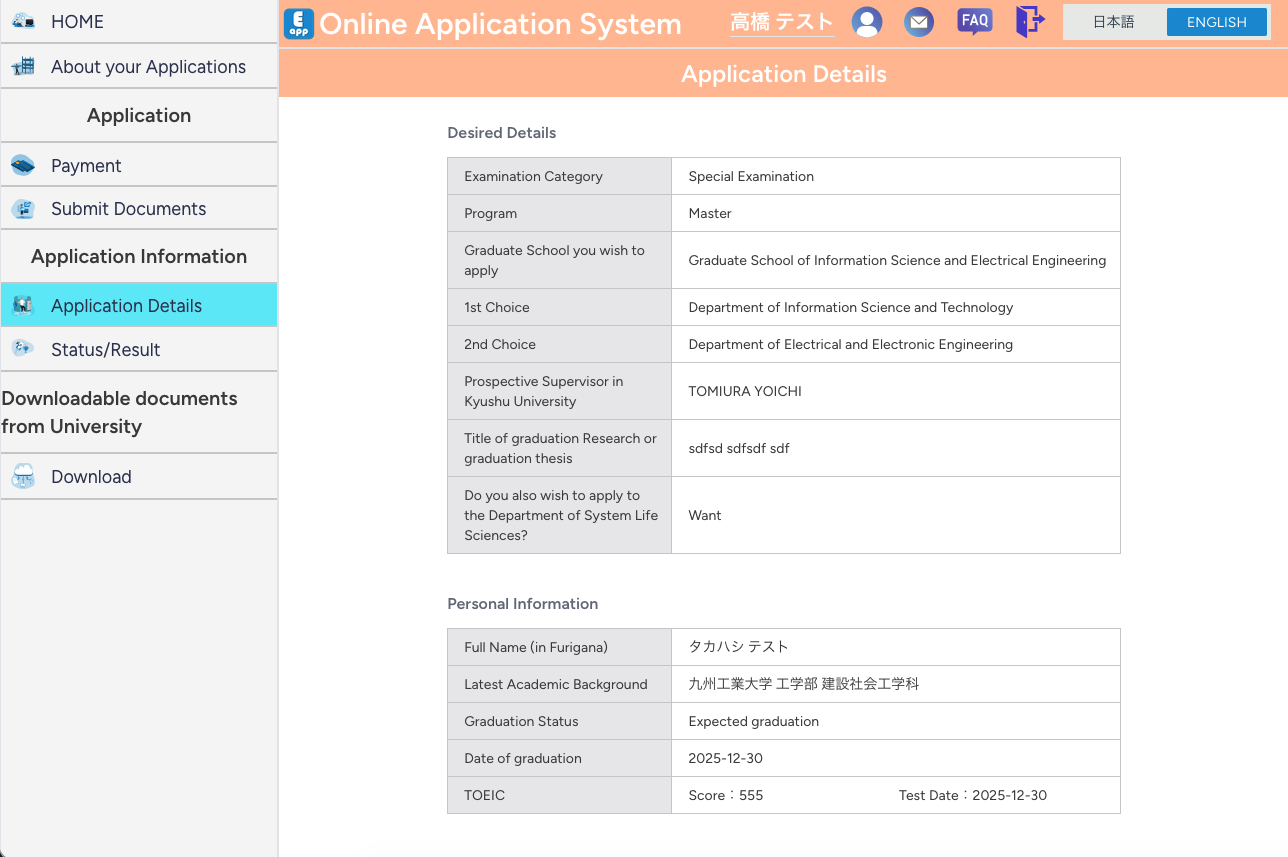Open Submit Documents menu item

point(139,209)
